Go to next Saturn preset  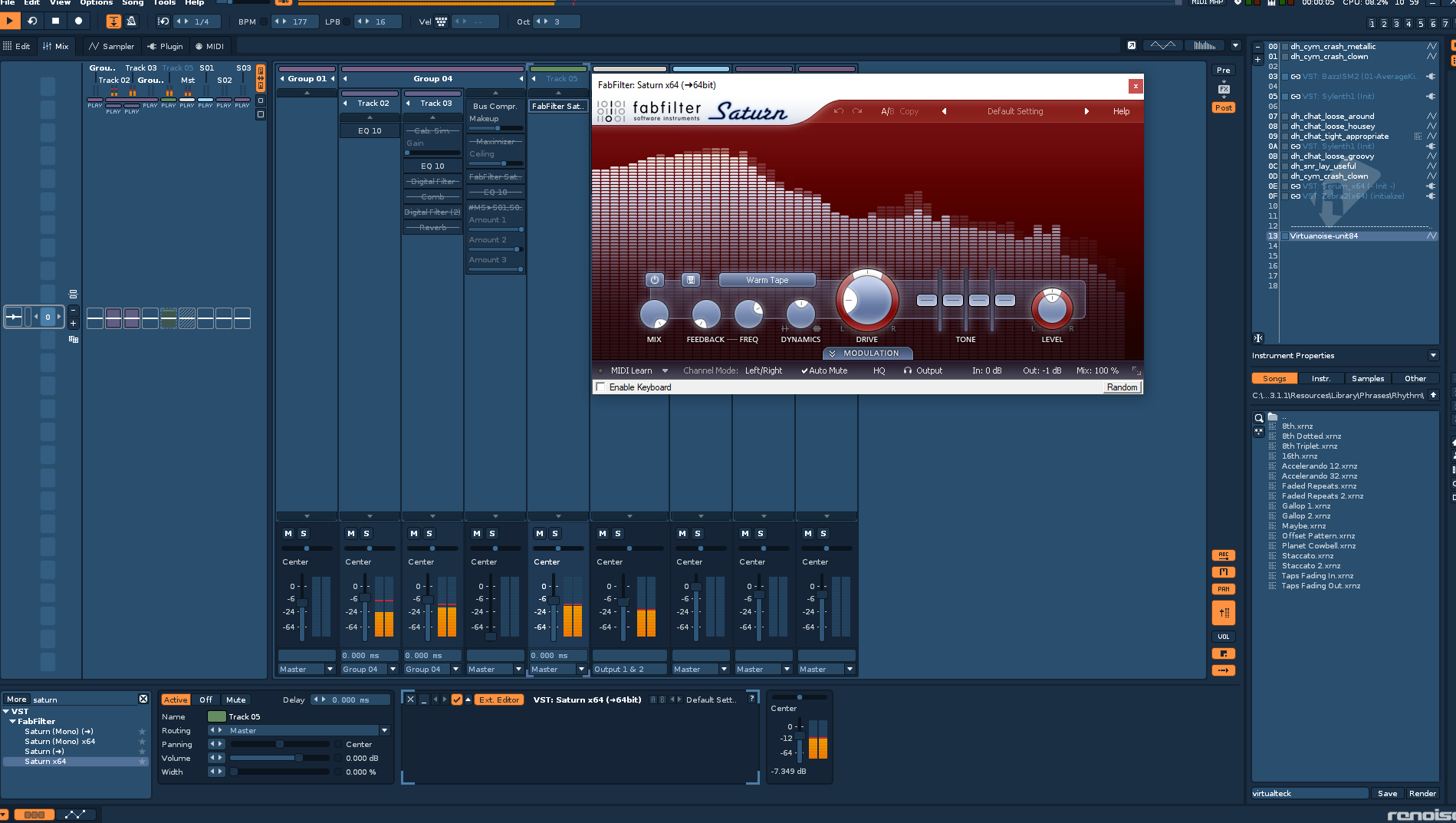(1086, 111)
